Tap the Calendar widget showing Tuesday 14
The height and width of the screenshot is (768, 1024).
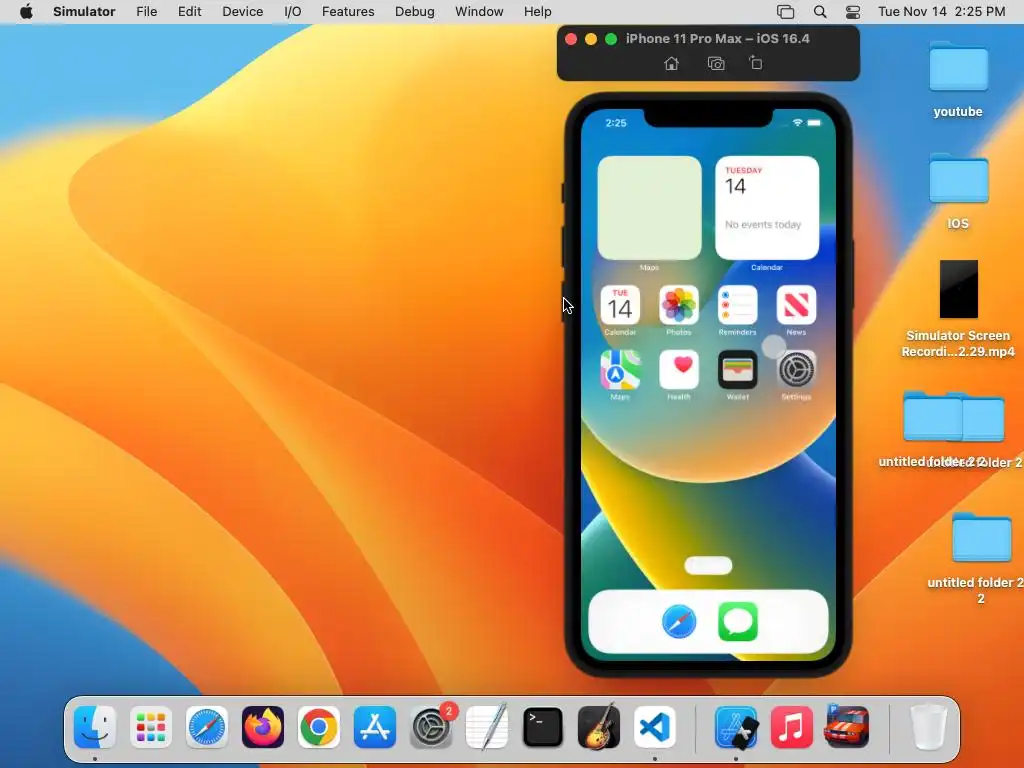(767, 208)
